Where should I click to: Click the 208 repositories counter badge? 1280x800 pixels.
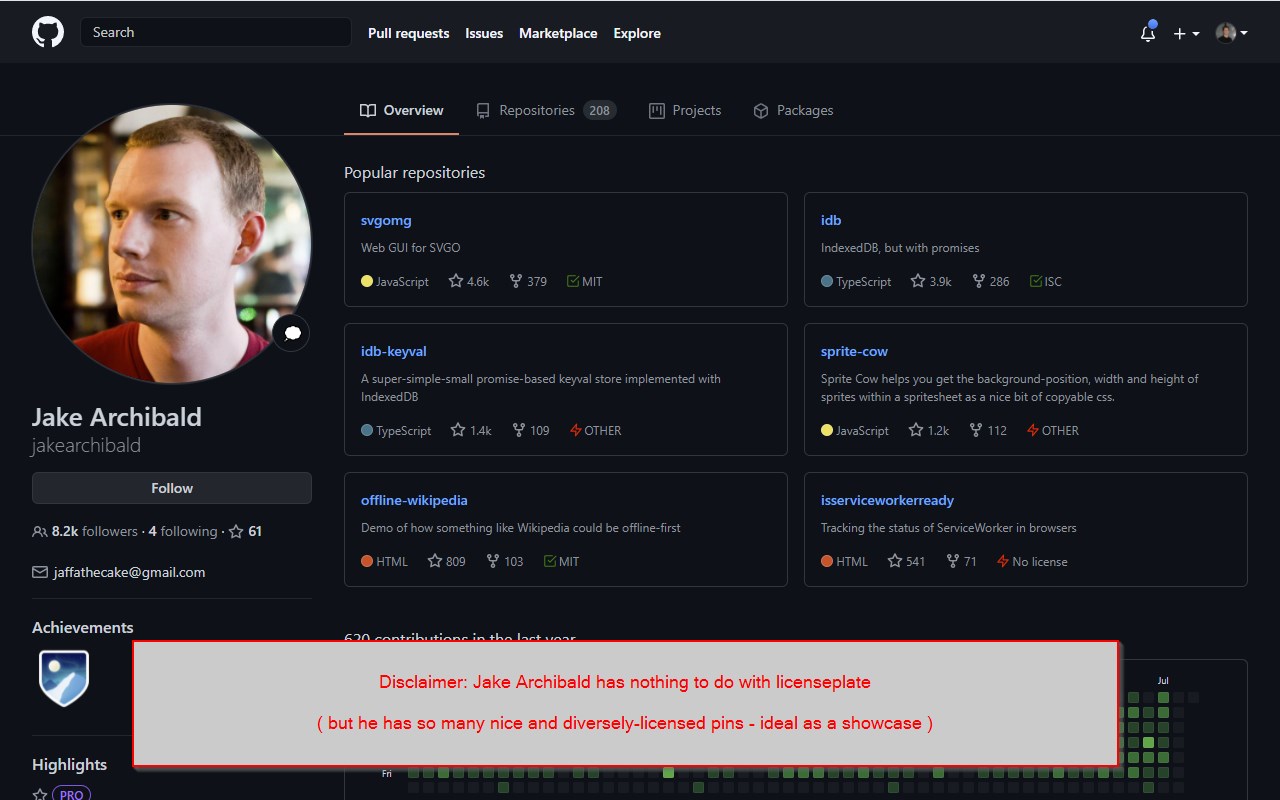[600, 111]
